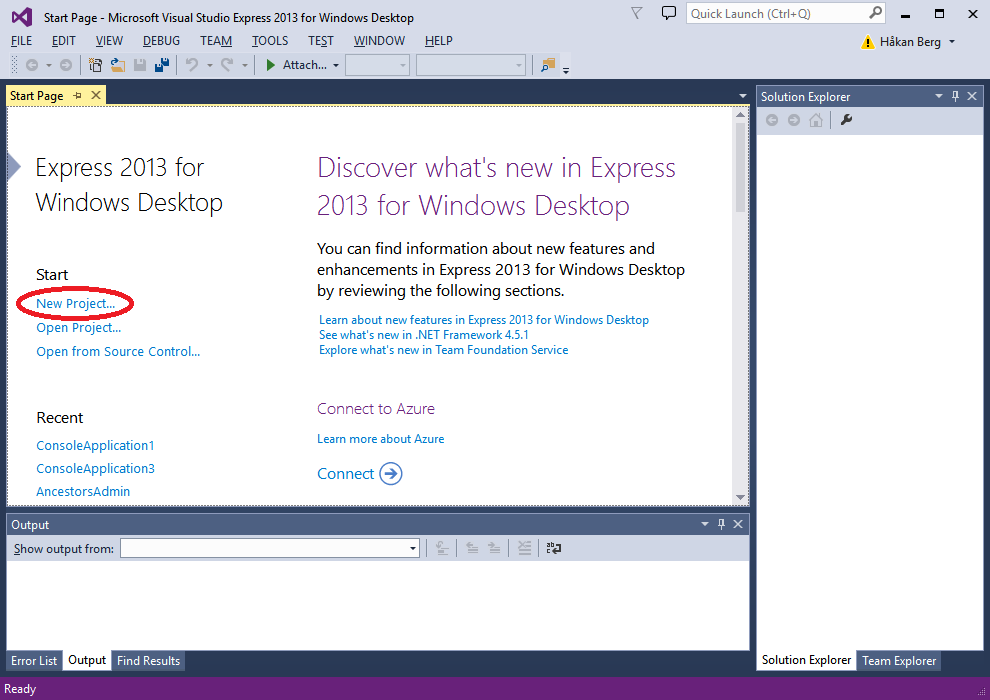990x700 pixels.
Task: Click Find Message in Code output icon
Action: coord(443,548)
